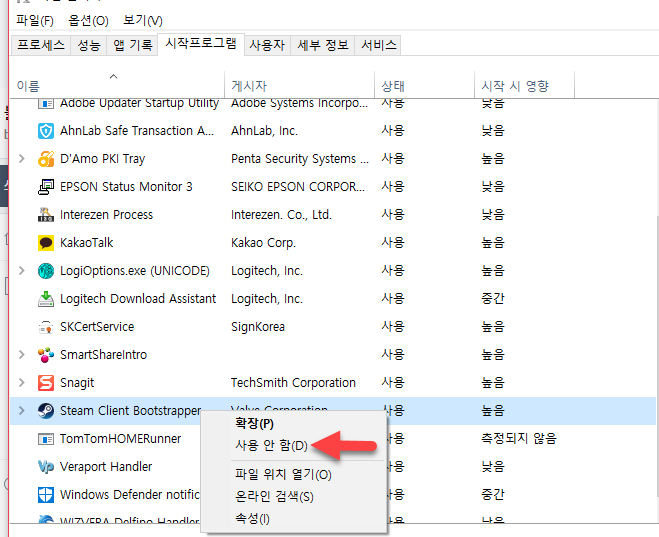Click the Veraport Handler icon
This screenshot has height=537, width=659.
[x=46, y=467]
